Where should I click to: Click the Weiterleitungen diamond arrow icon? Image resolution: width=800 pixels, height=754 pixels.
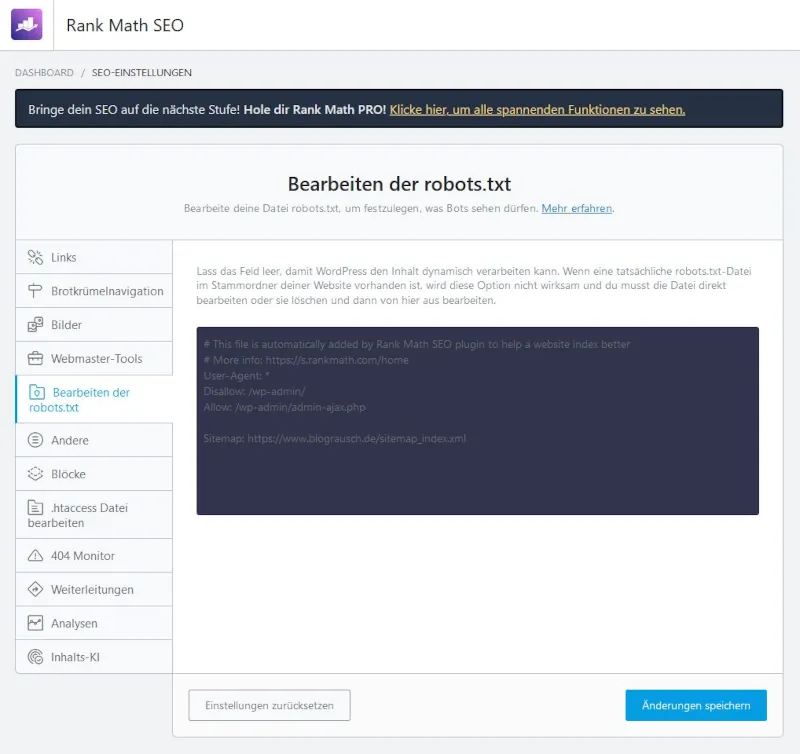(x=35, y=589)
